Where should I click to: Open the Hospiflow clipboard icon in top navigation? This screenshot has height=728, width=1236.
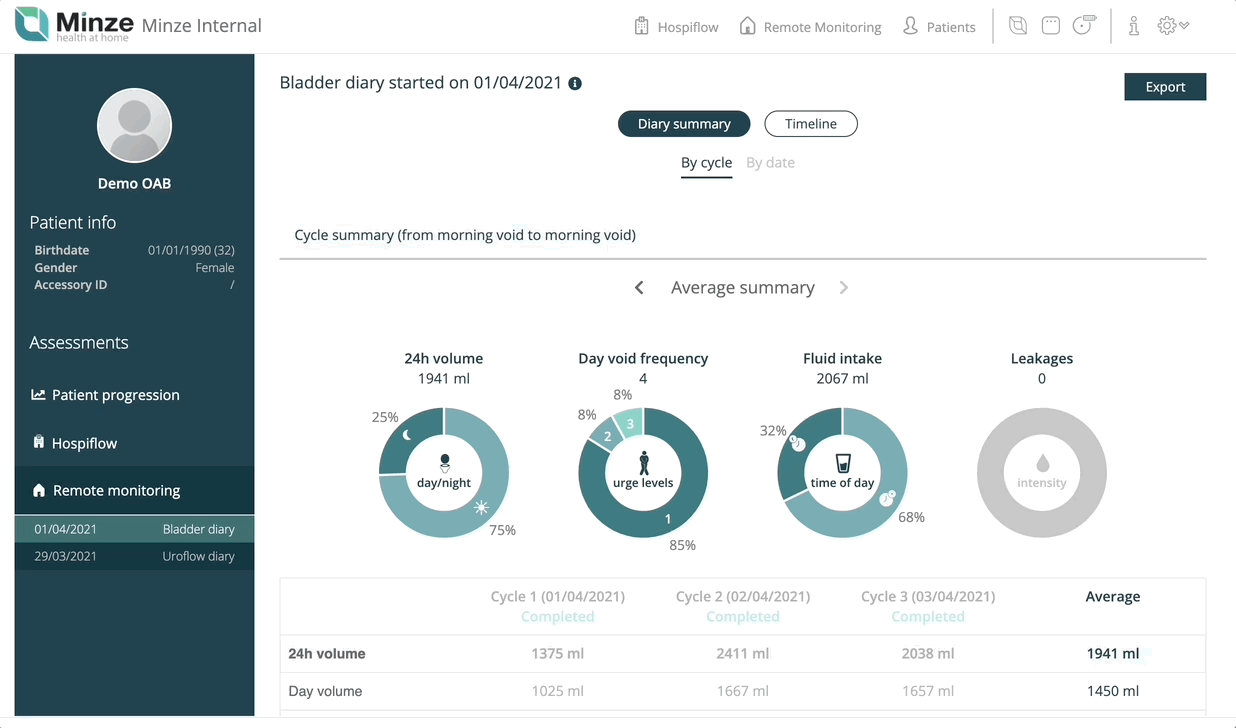[x=642, y=26]
